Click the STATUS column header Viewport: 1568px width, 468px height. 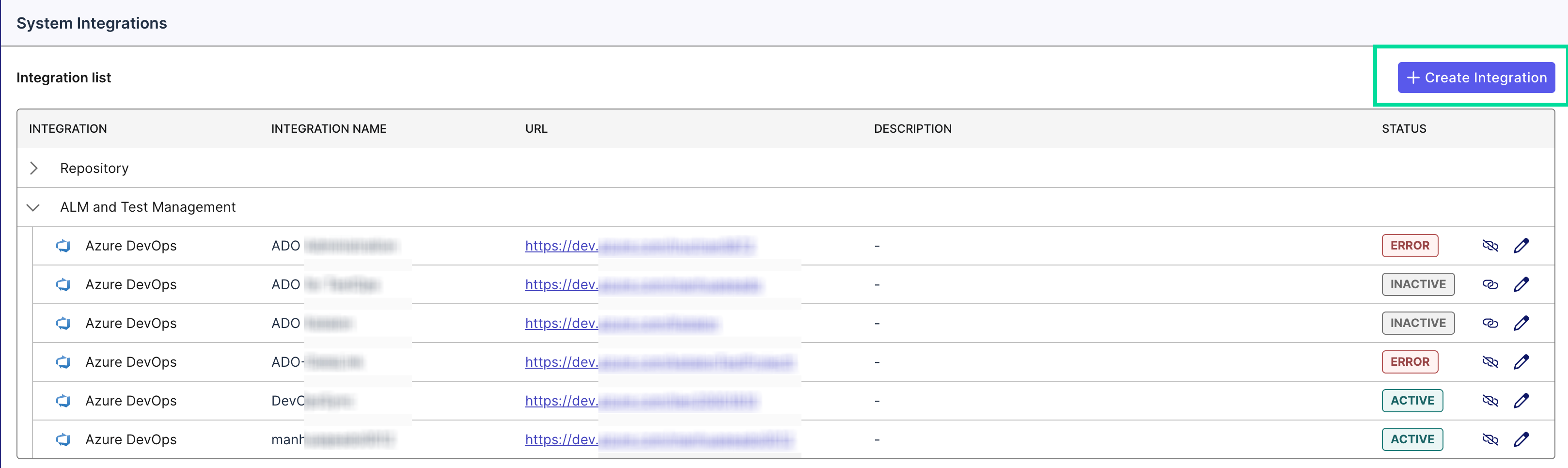coord(1404,128)
